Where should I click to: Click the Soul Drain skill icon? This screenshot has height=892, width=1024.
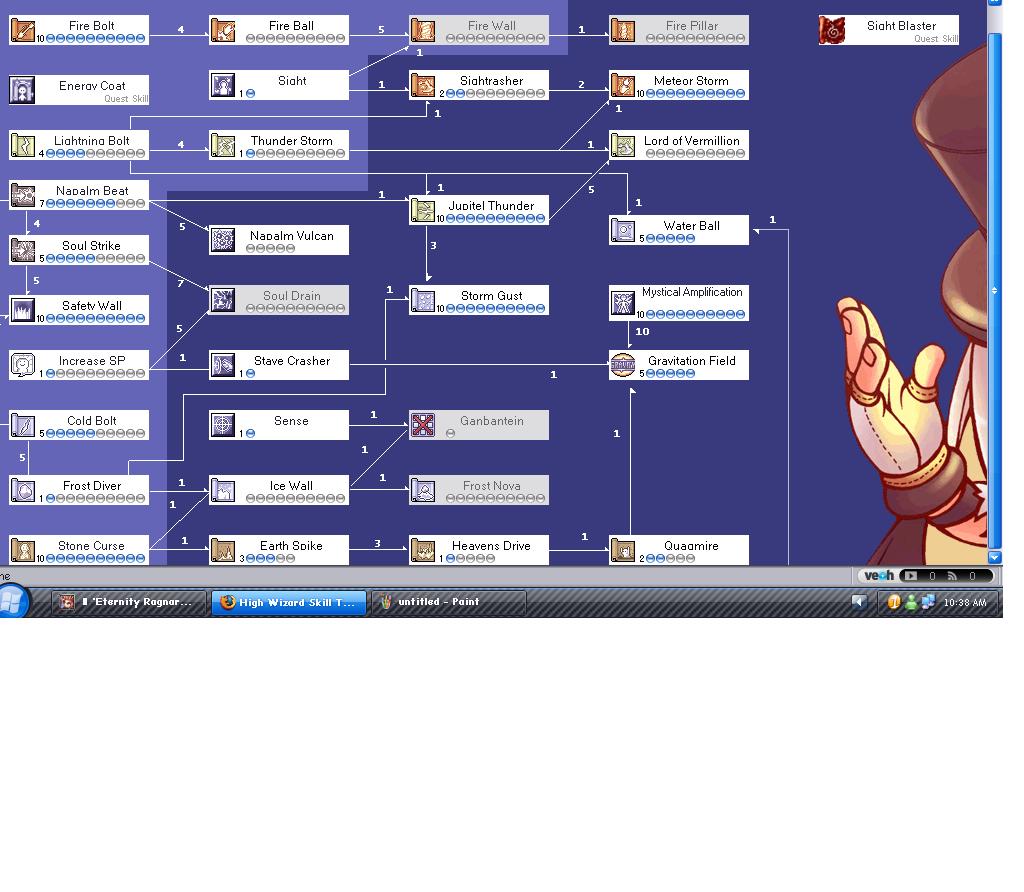[x=223, y=300]
